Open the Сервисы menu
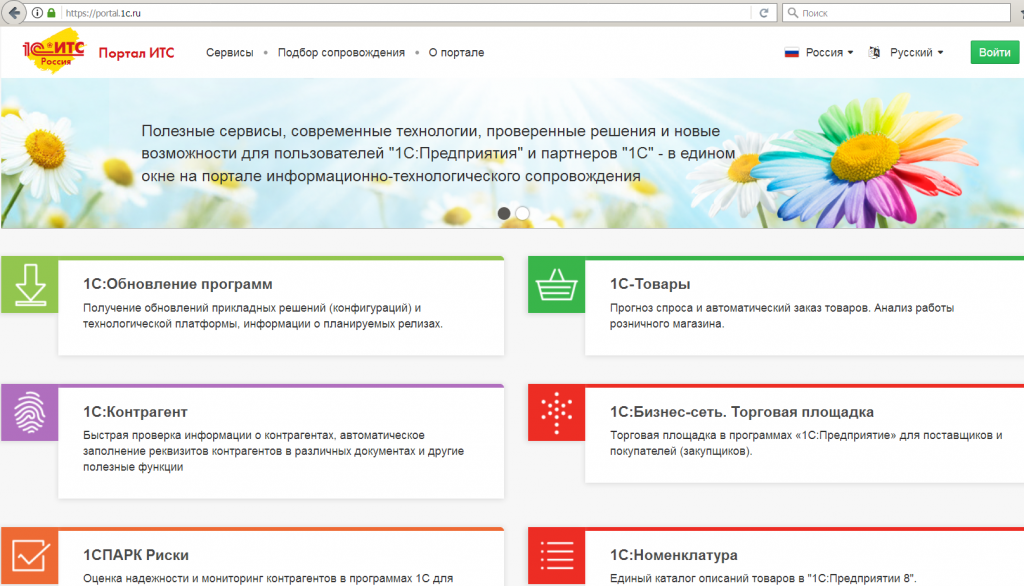 230,53
